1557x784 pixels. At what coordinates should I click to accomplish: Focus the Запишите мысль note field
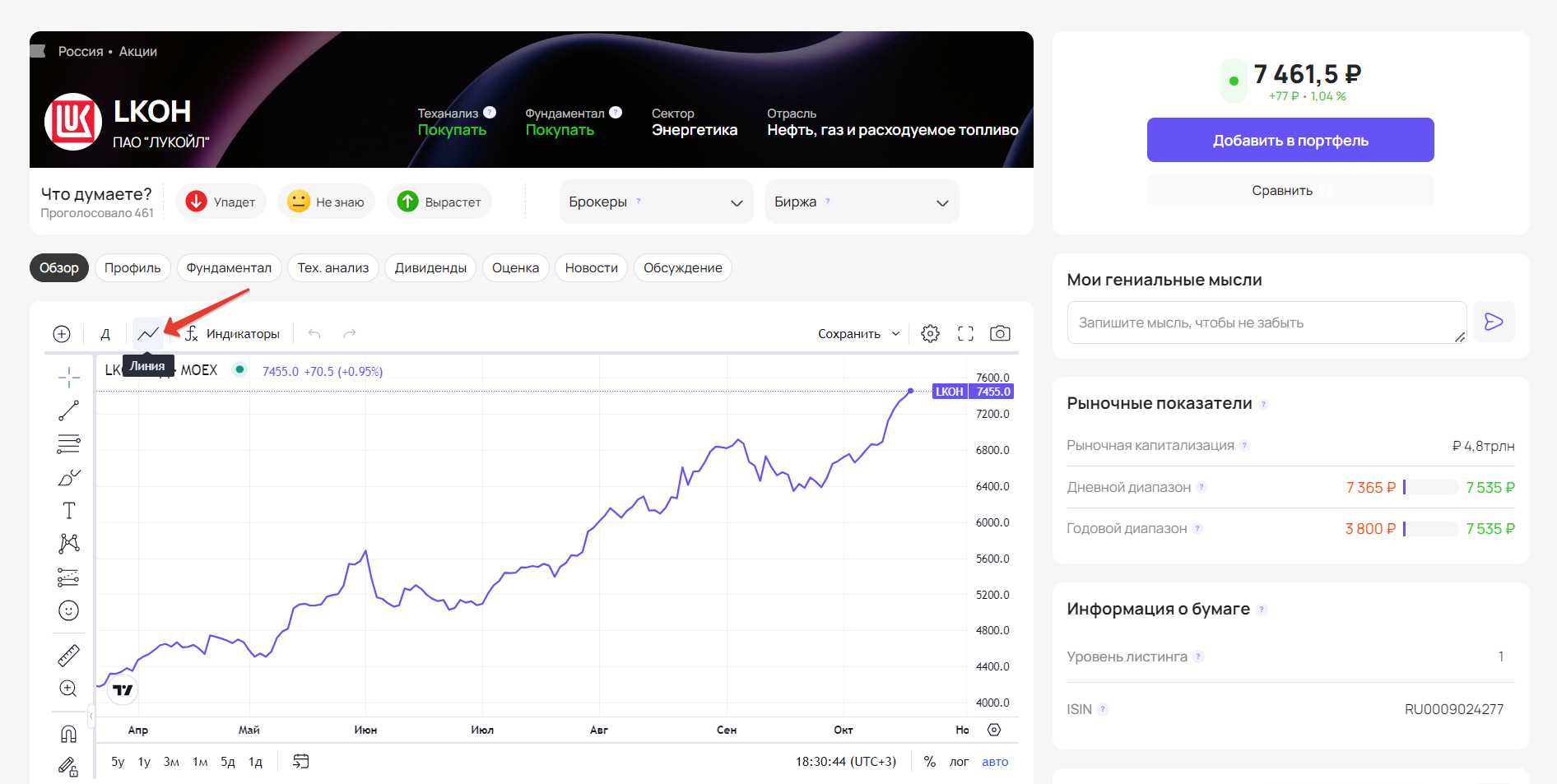click(x=1267, y=322)
